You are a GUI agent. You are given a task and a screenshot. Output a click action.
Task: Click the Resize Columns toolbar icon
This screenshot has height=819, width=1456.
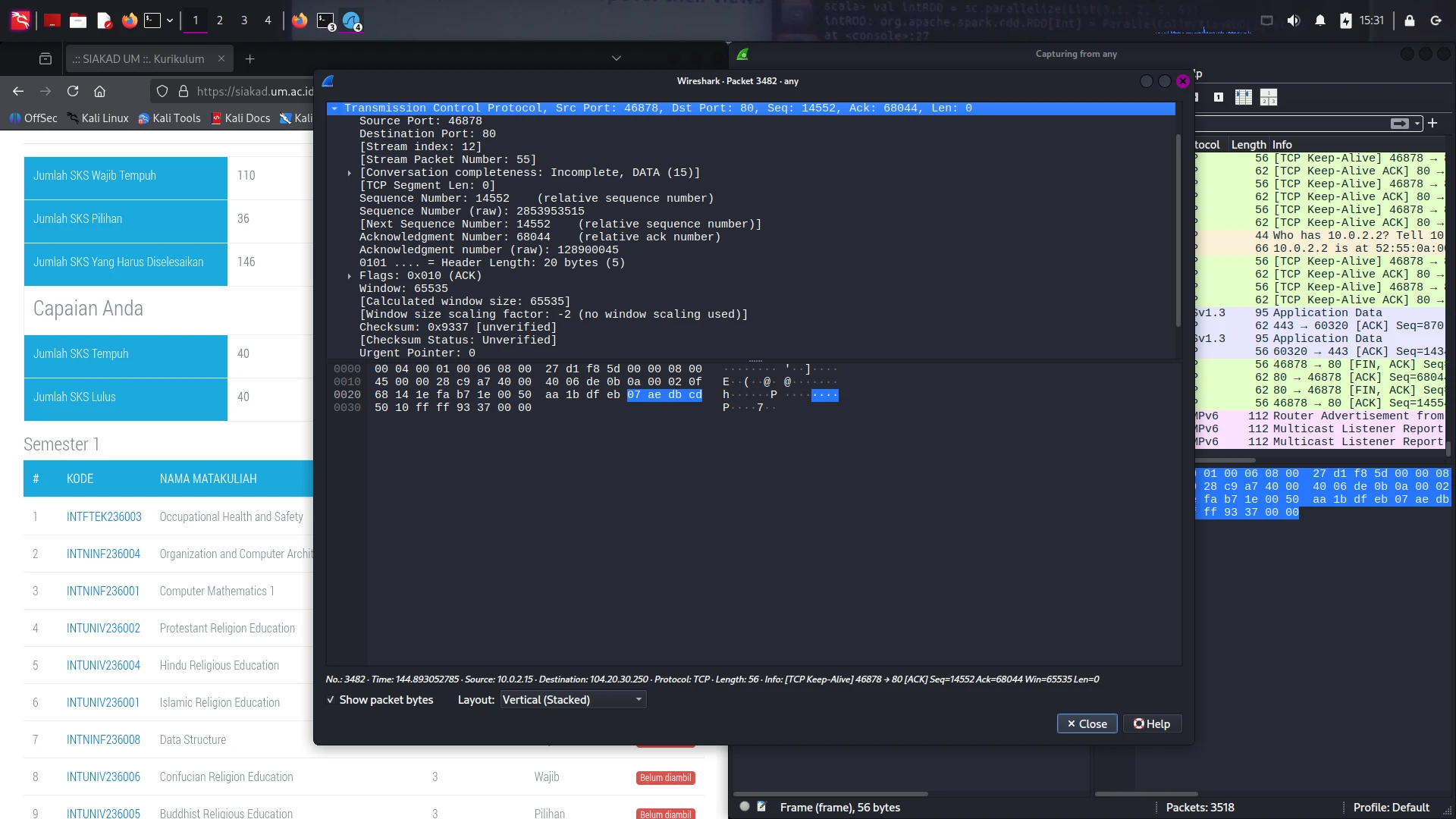tap(1243, 97)
